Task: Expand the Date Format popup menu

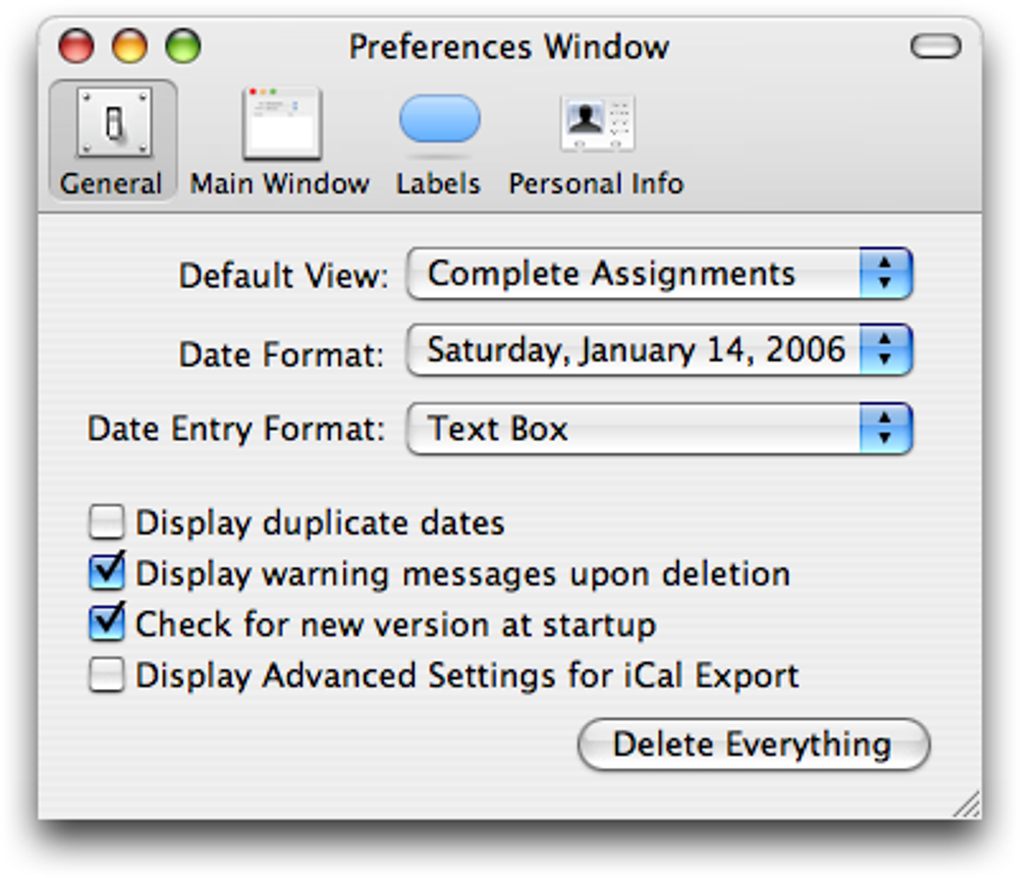Action: pos(659,350)
